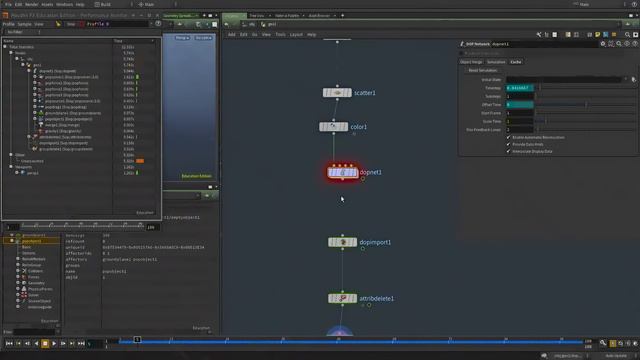Viewport: 640px width, 360px height.
Task: Click the Filter field under the details tree
Action: click(33, 332)
